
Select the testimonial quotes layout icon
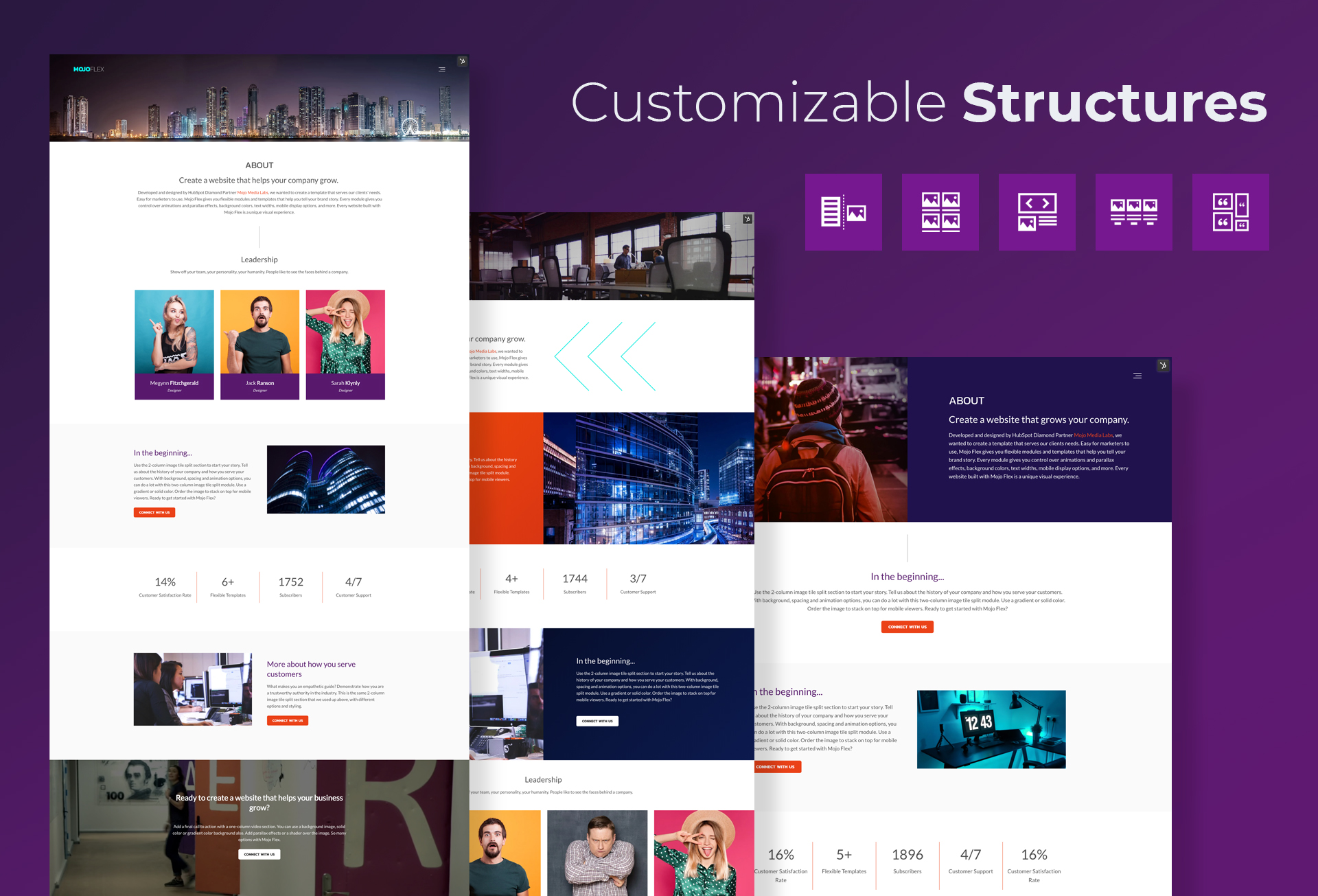click(x=1230, y=212)
